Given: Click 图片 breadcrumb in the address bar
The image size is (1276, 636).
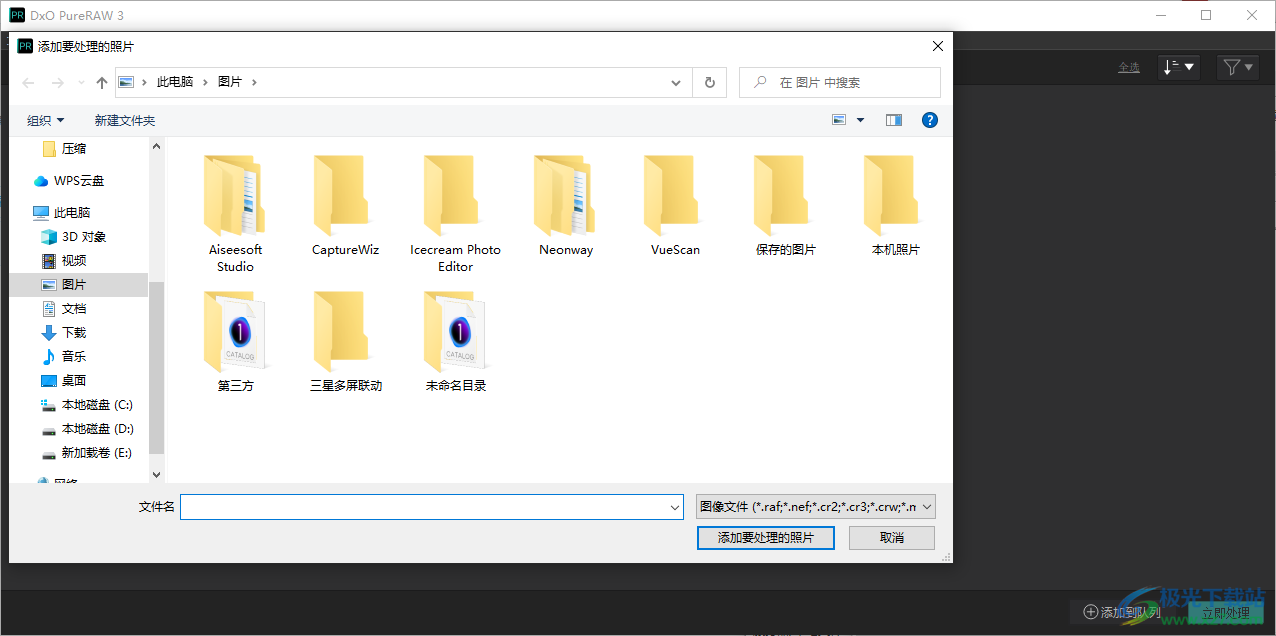Looking at the screenshot, I should (230, 82).
